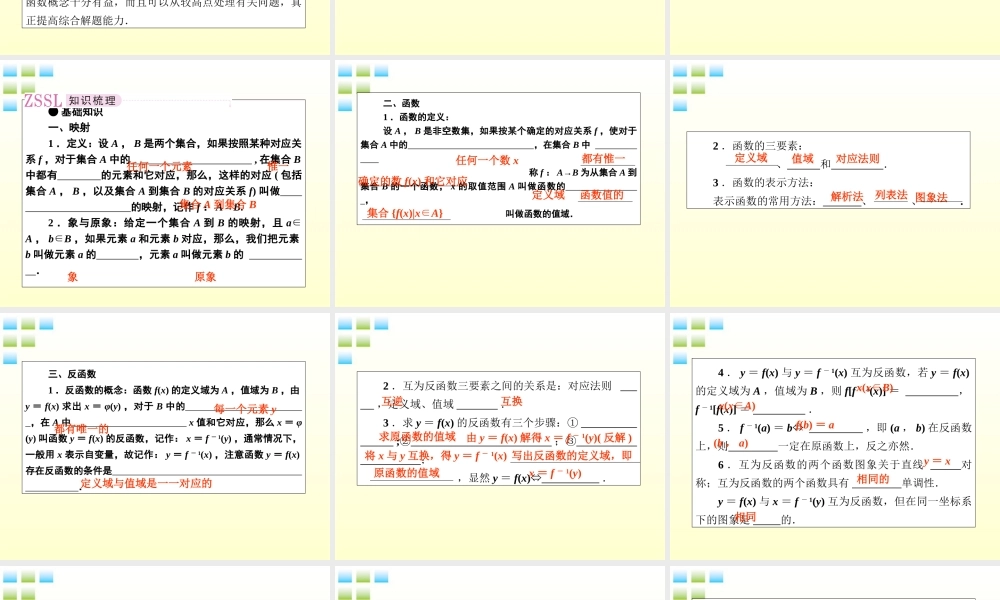This screenshot has width=1000, height=600.
Task: Click the line 3.函数的表示方法:
Action: click(763, 182)
